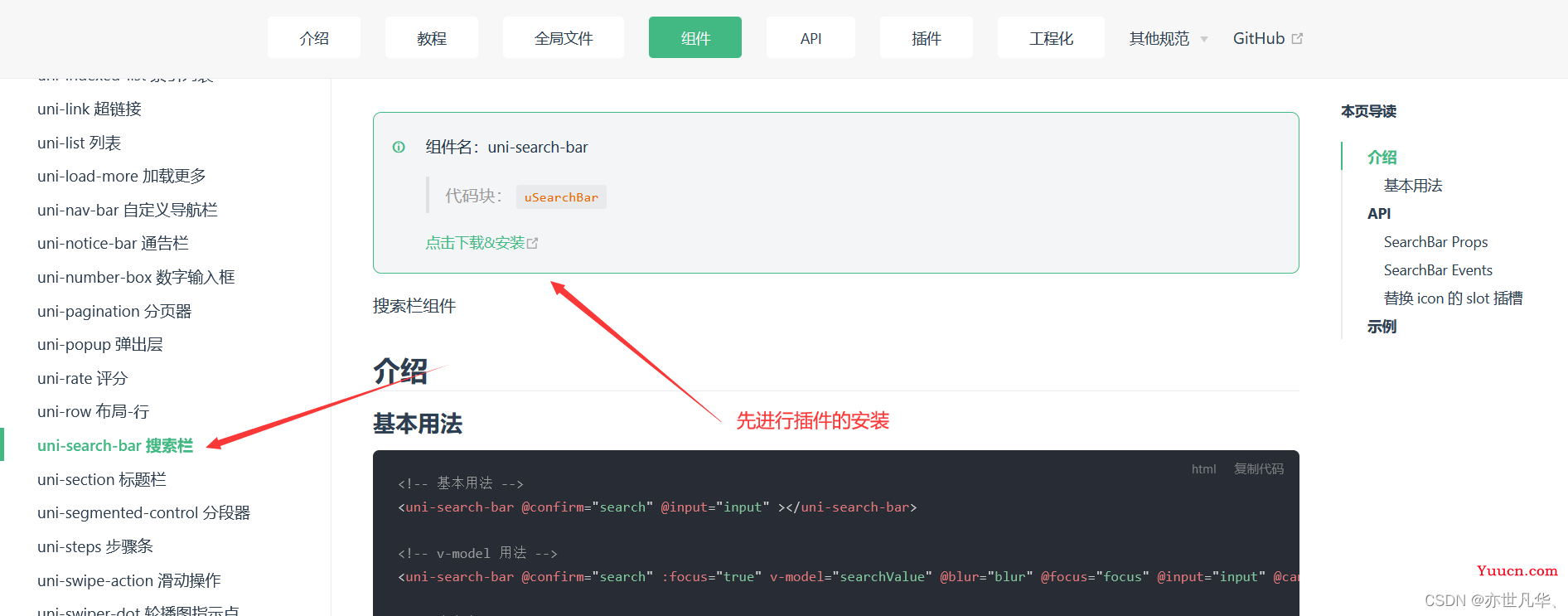Open the 介绍 navigation tab
This screenshot has width=1568, height=616.
(314, 38)
